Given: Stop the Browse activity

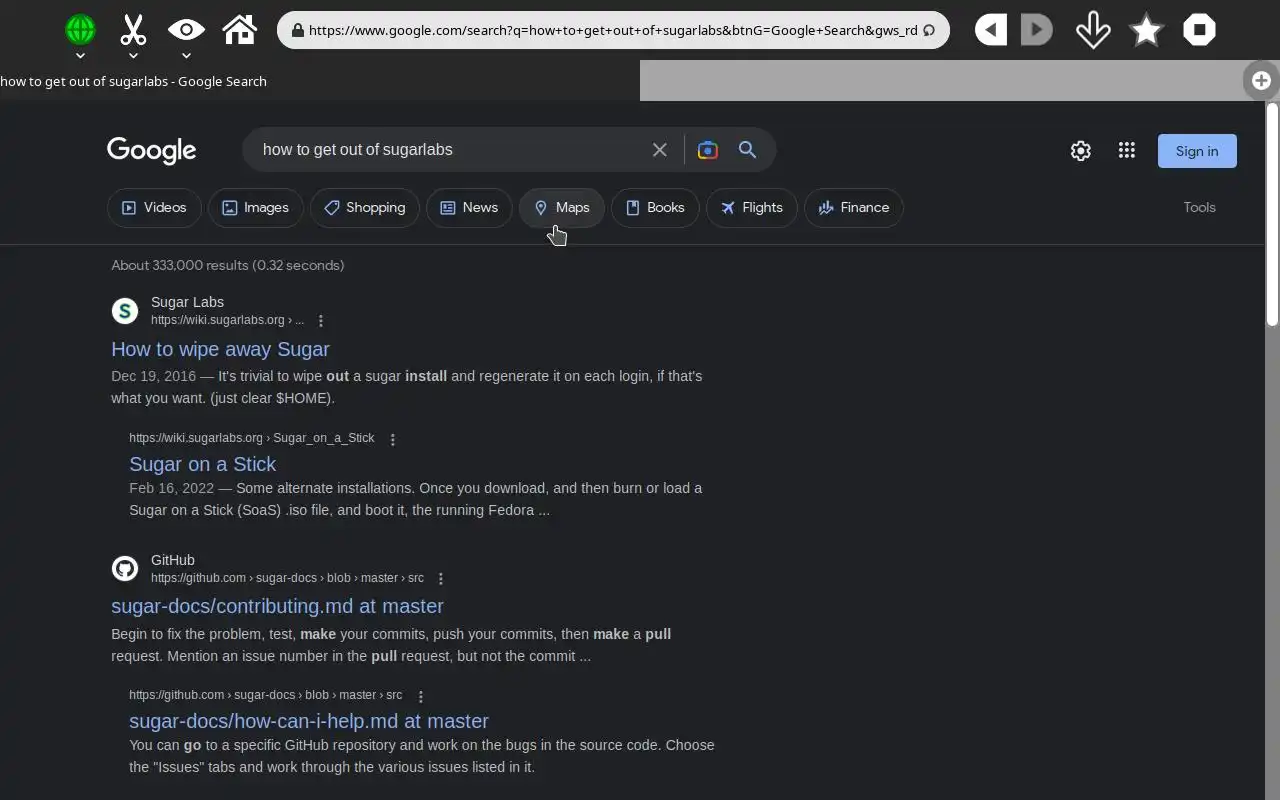Looking at the screenshot, I should tap(1199, 30).
